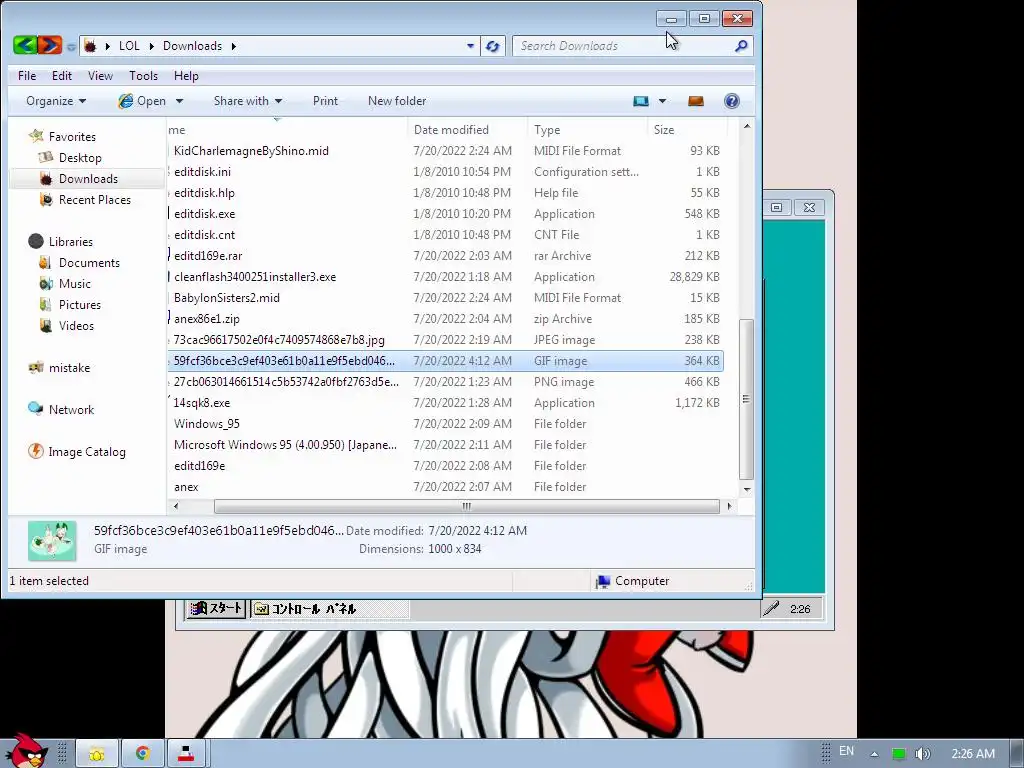Select cleanflash3400251installer3.exe
Image resolution: width=1024 pixels, height=768 pixels.
pyautogui.click(x=255, y=276)
